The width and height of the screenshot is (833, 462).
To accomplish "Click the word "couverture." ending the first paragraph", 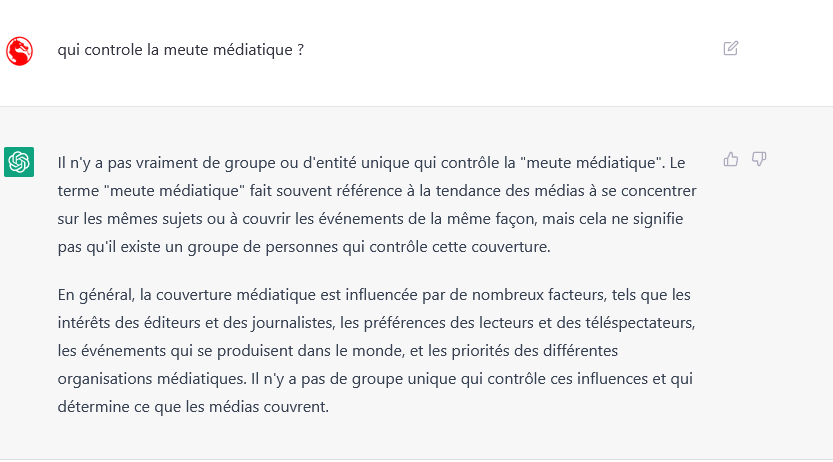I will [x=511, y=247].
